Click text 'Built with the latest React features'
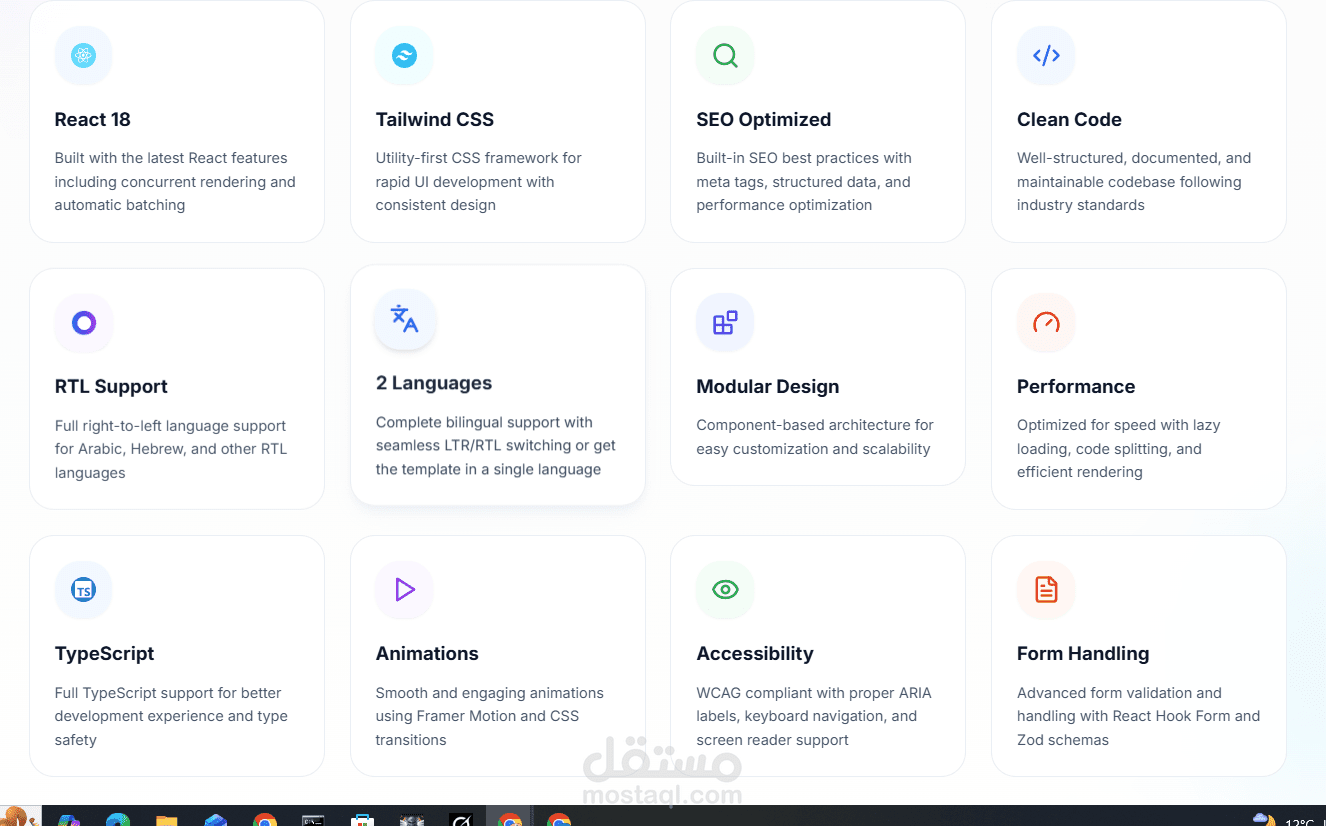Screen dimensions: 1326x826 [x=171, y=158]
